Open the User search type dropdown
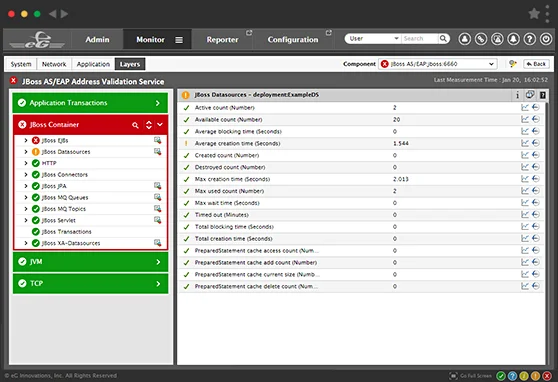 coord(373,38)
